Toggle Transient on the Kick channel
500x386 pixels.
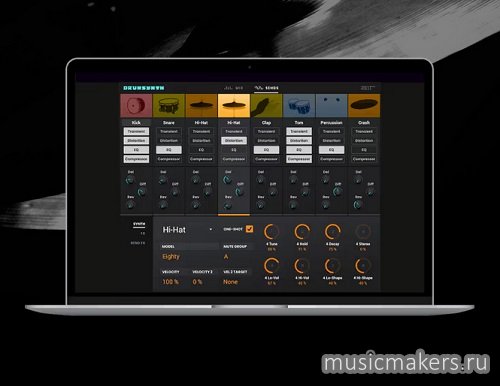click(136, 131)
